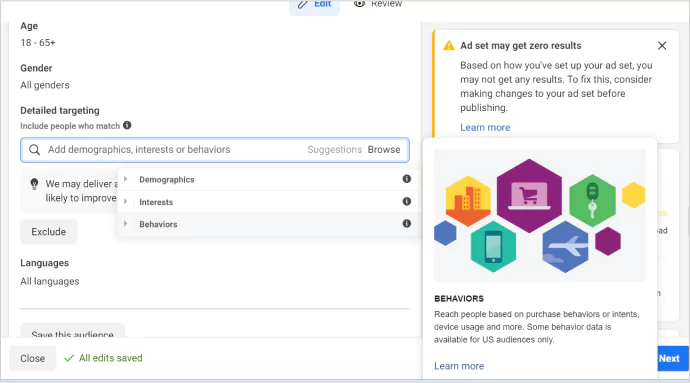Viewport: 690px width, 383px height.
Task: Click the Next button
Action: 672,358
